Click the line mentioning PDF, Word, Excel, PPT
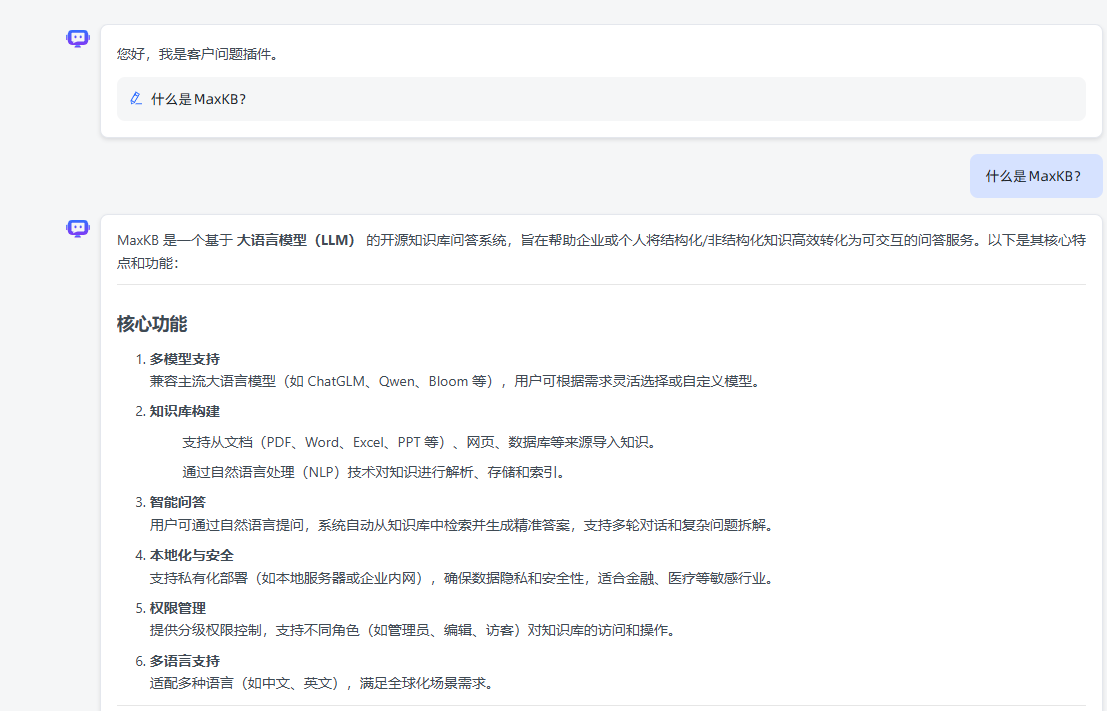This screenshot has height=711, width=1107. (420, 442)
